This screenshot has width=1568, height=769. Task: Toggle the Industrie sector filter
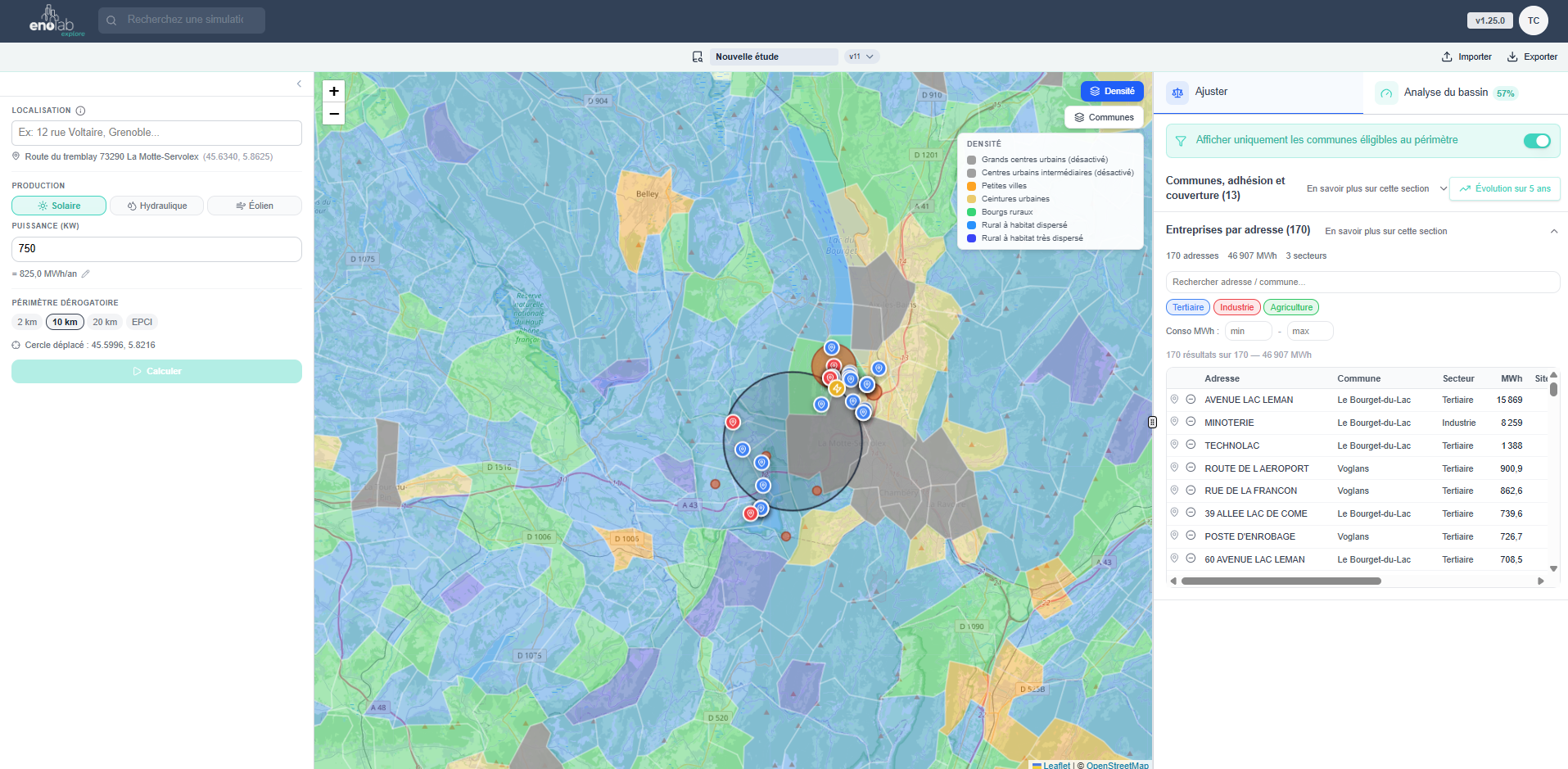1236,307
